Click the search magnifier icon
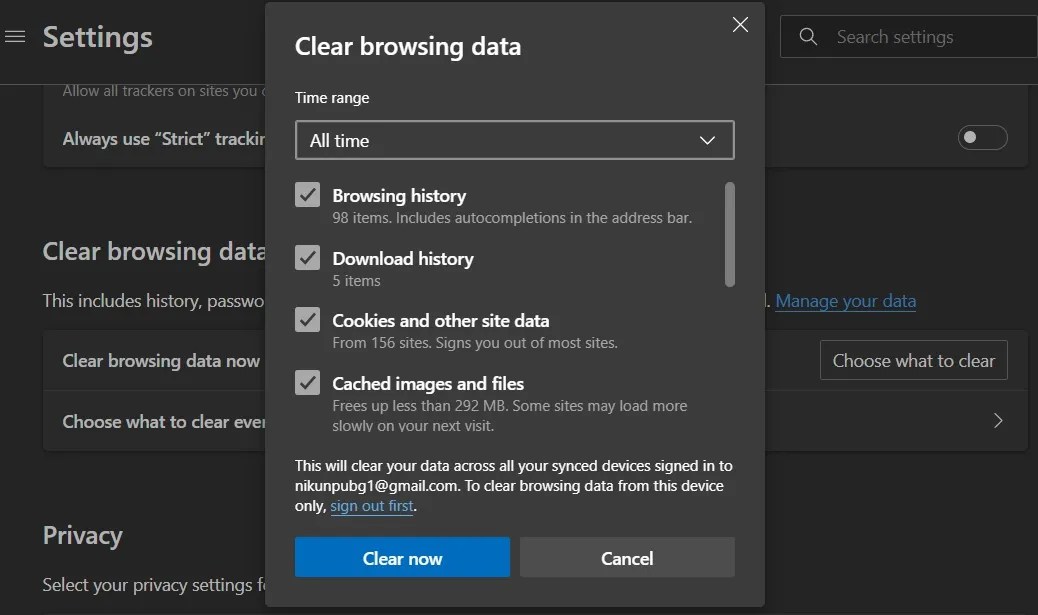The width and height of the screenshot is (1038, 615). [x=807, y=36]
